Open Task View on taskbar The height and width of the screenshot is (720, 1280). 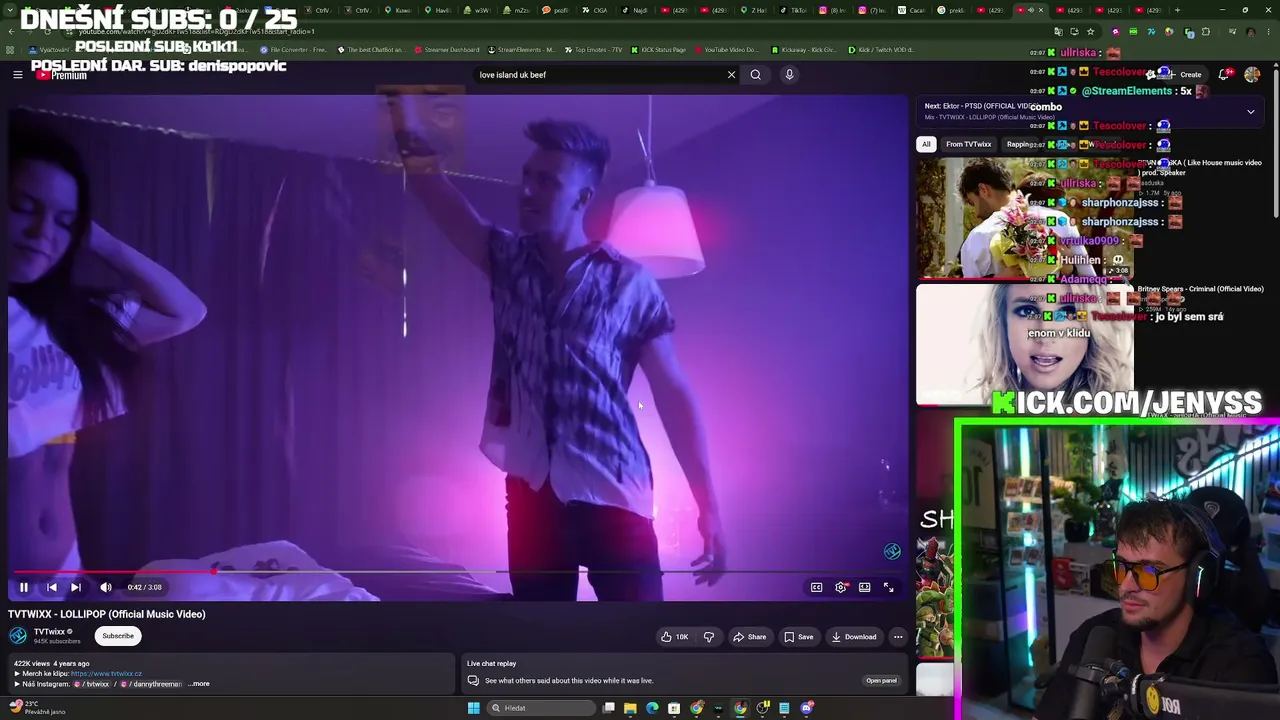pos(608,708)
